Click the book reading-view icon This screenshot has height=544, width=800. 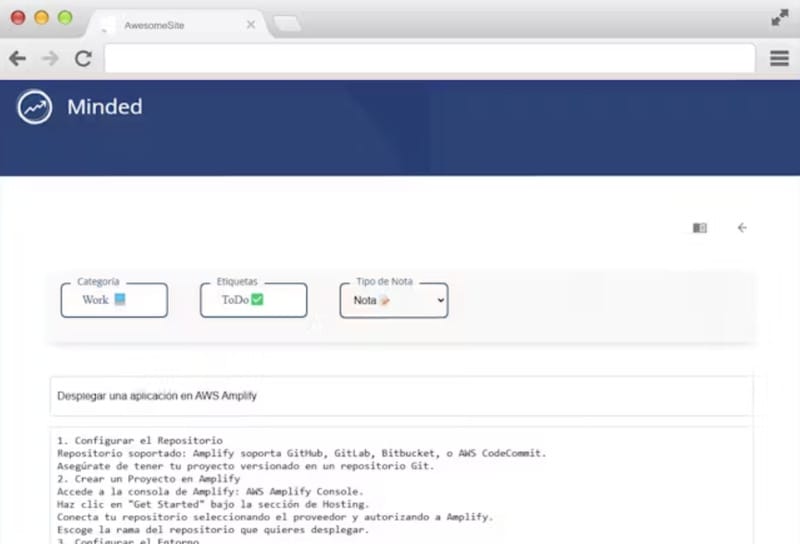tap(699, 228)
